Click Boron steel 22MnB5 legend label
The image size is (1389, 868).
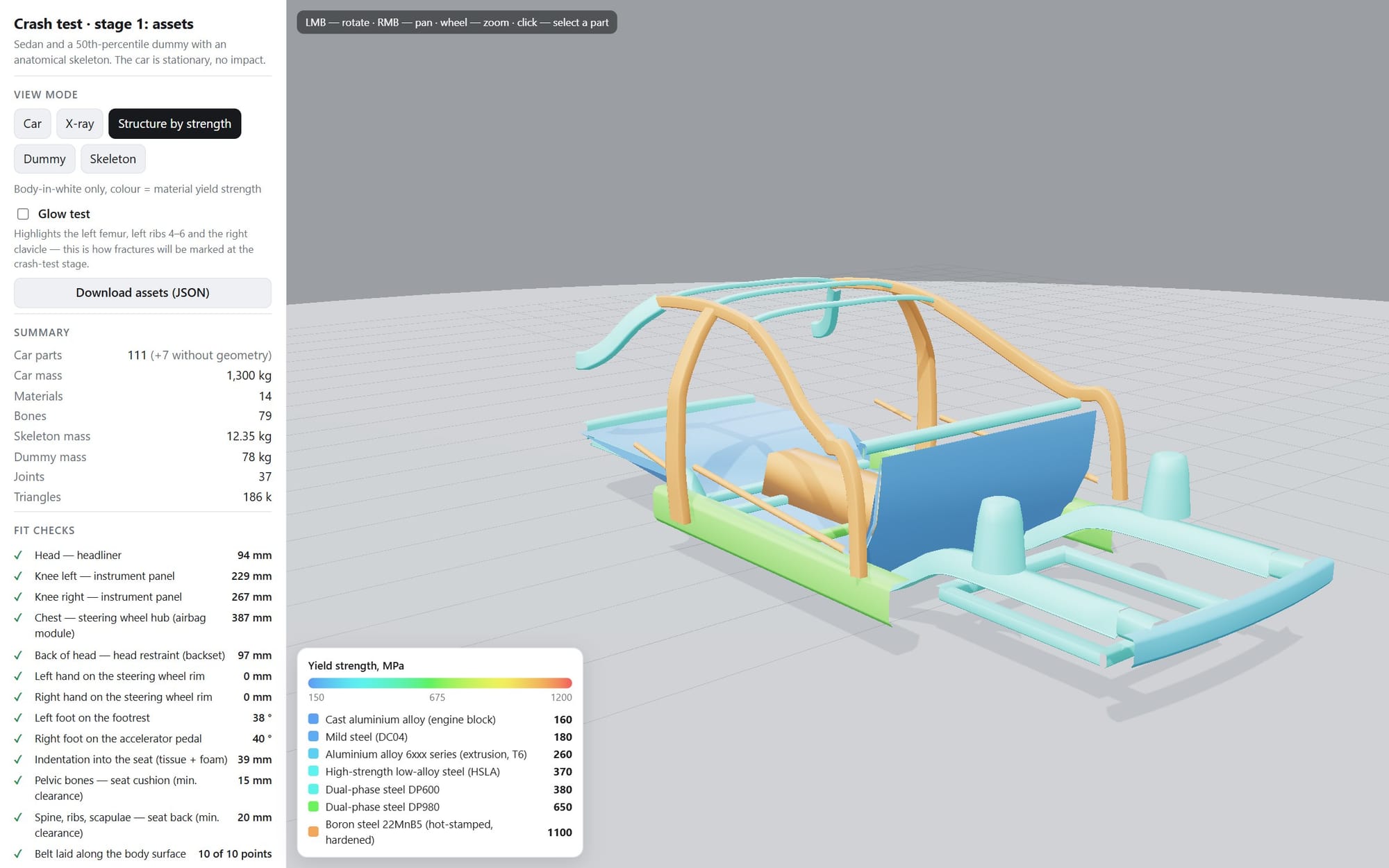409,832
